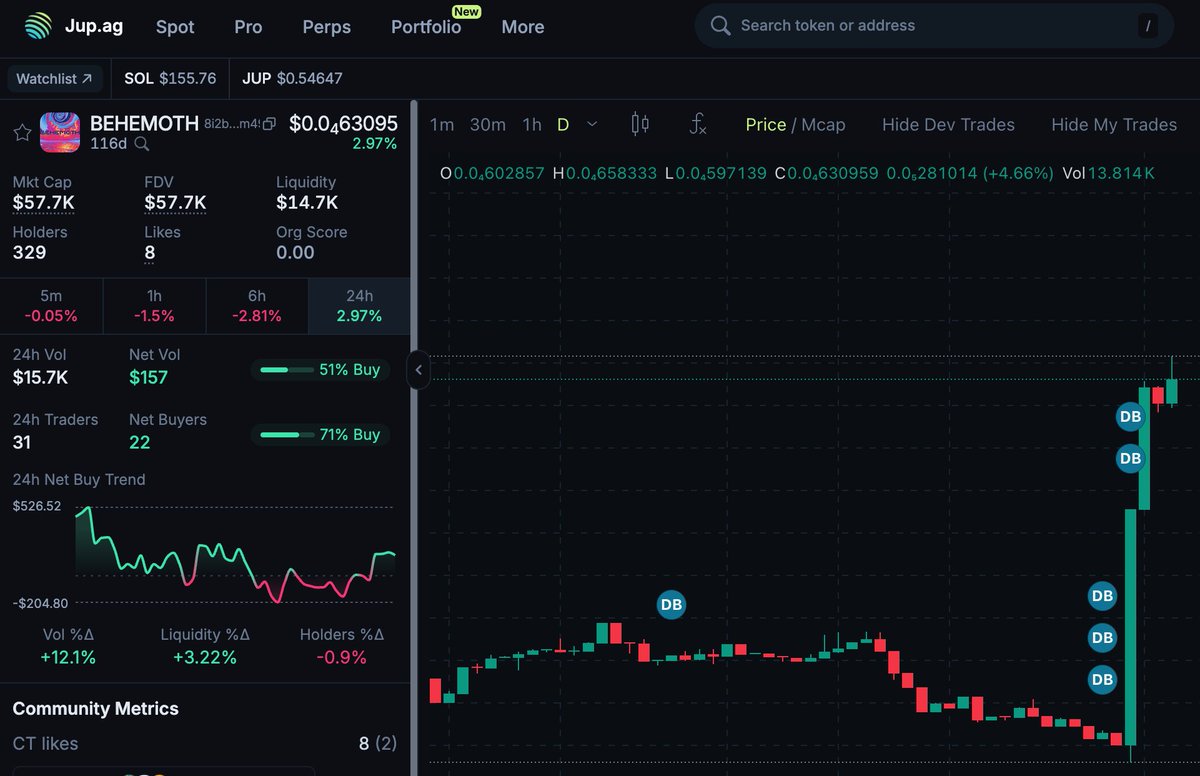Select the 6h stats tab
This screenshot has height=776, width=1200.
pyautogui.click(x=257, y=306)
